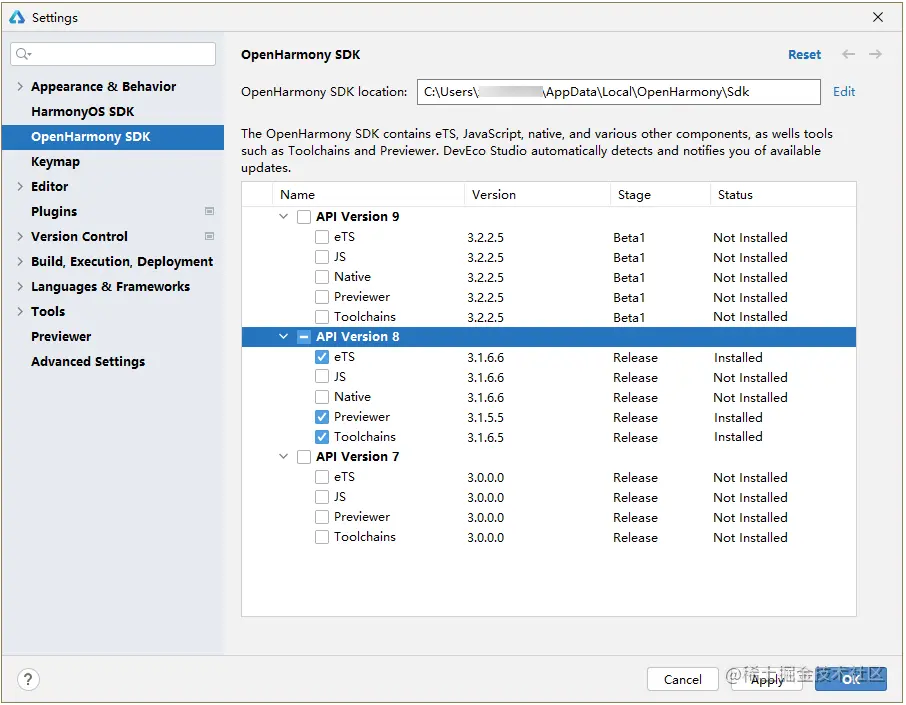The height and width of the screenshot is (705, 906).
Task: Expand the Tools settings node
Action: [x=20, y=311]
